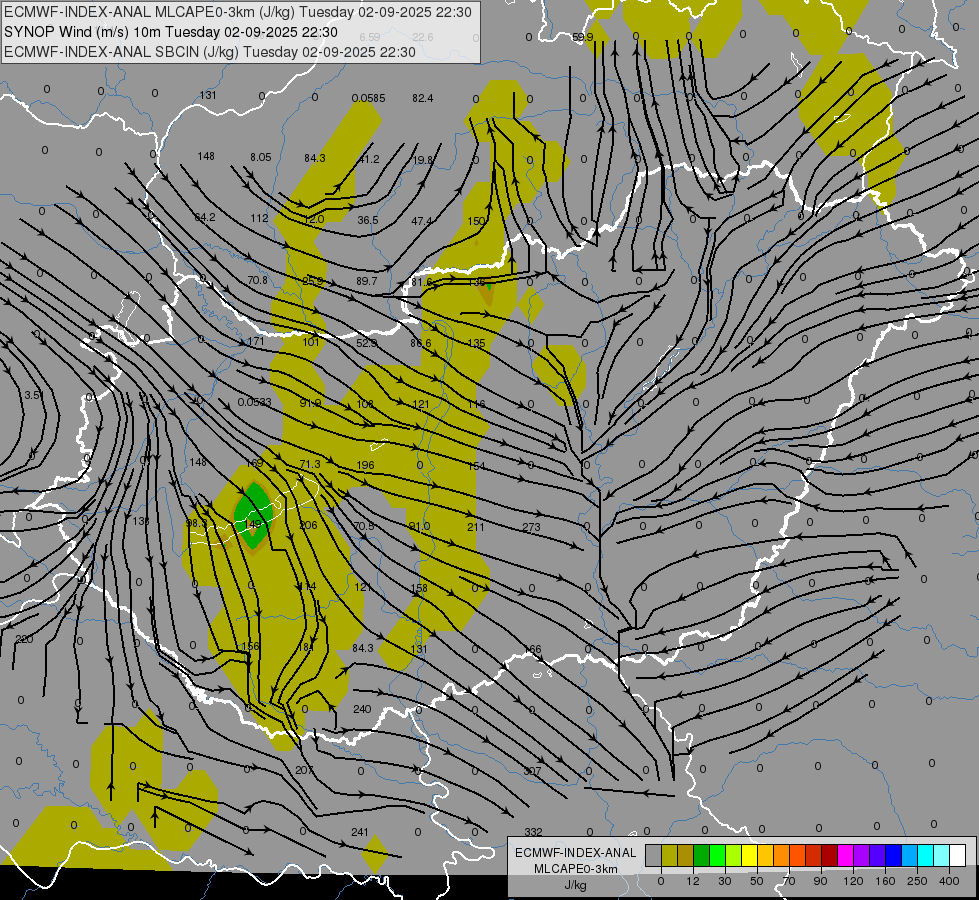Click the map value 70.8
The width and height of the screenshot is (979, 900).
257,280
